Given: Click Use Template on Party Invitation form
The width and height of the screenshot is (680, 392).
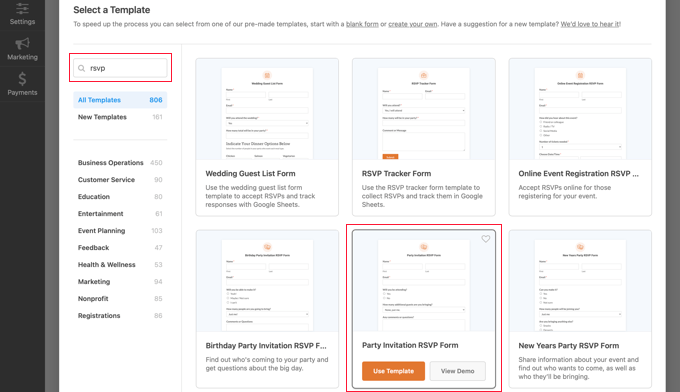Looking at the screenshot, I should (393, 371).
